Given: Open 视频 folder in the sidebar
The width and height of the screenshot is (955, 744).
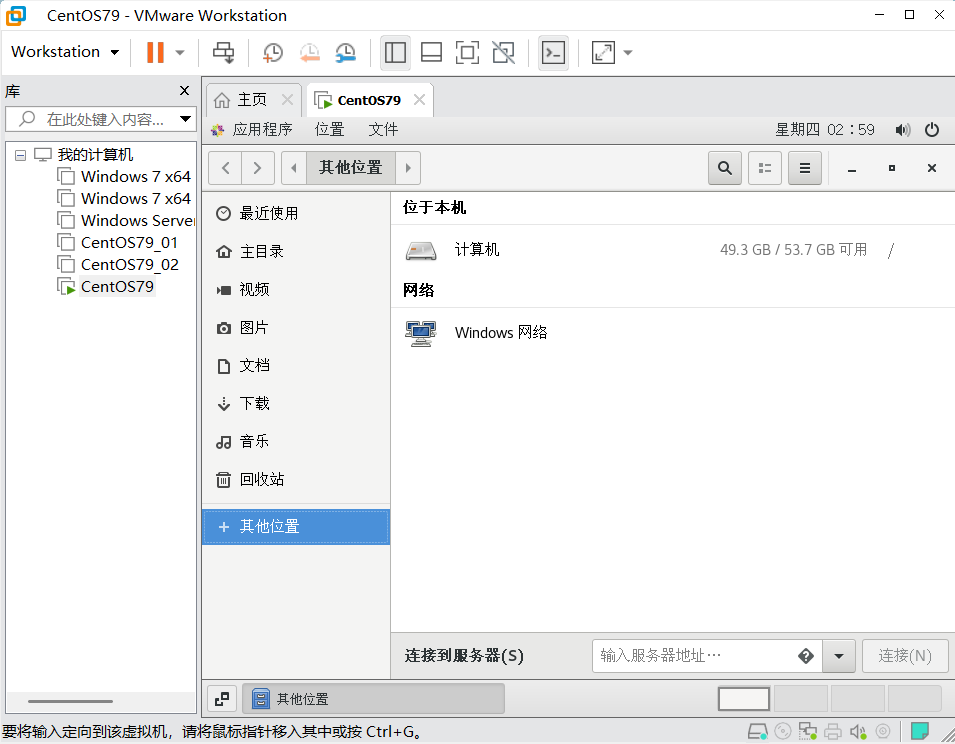Looking at the screenshot, I should point(296,289).
